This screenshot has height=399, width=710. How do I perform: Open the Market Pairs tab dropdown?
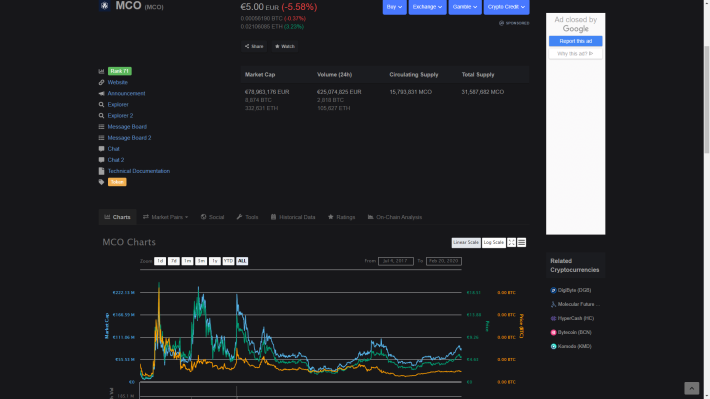point(165,217)
